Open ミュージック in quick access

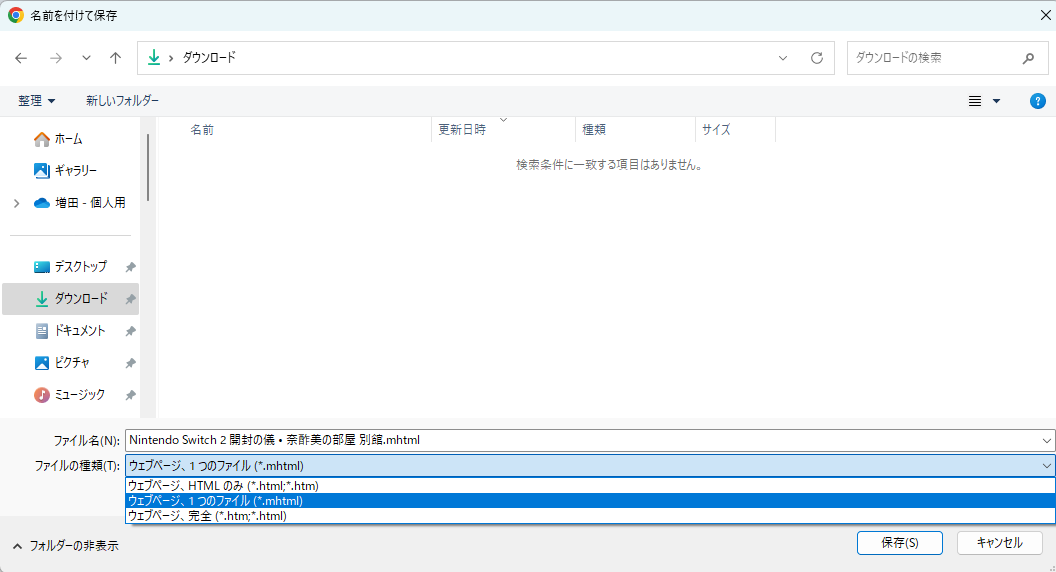click(69, 395)
